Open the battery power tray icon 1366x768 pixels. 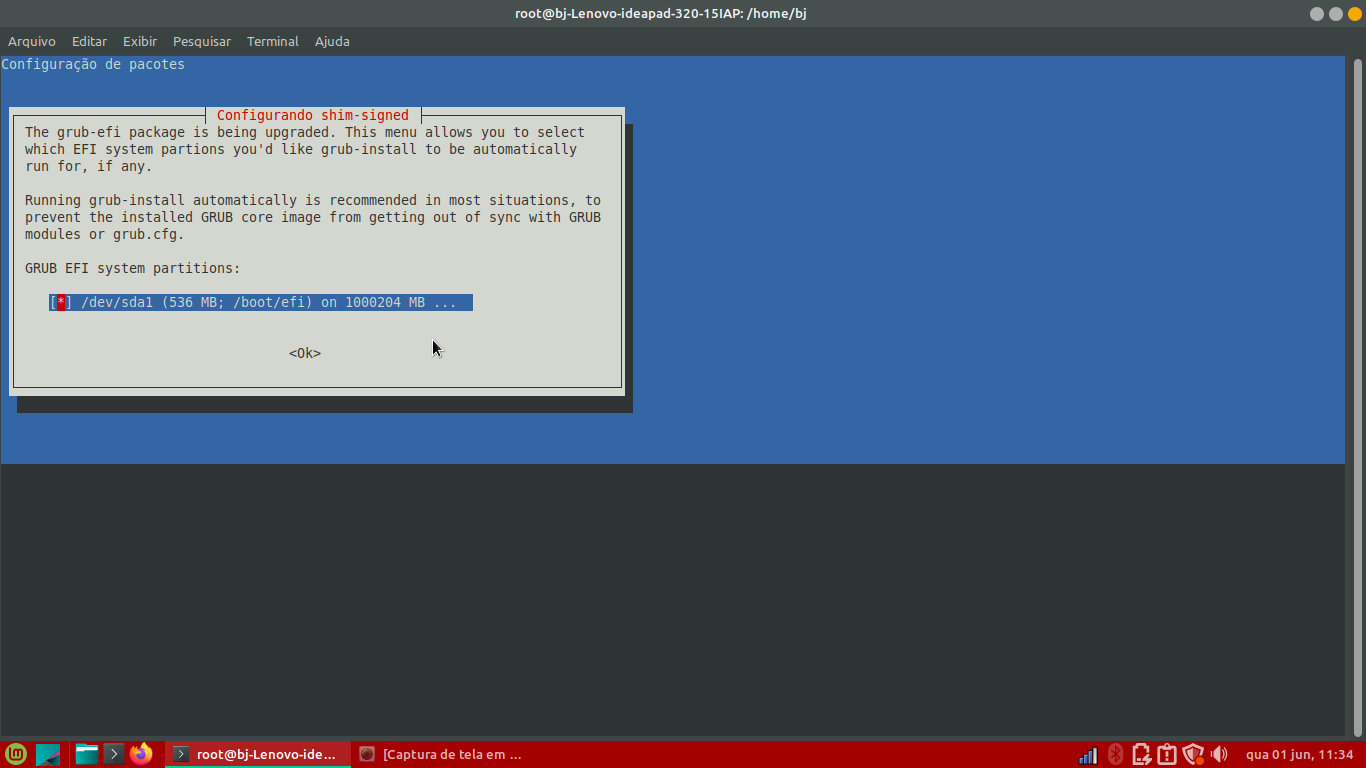pos(1141,755)
